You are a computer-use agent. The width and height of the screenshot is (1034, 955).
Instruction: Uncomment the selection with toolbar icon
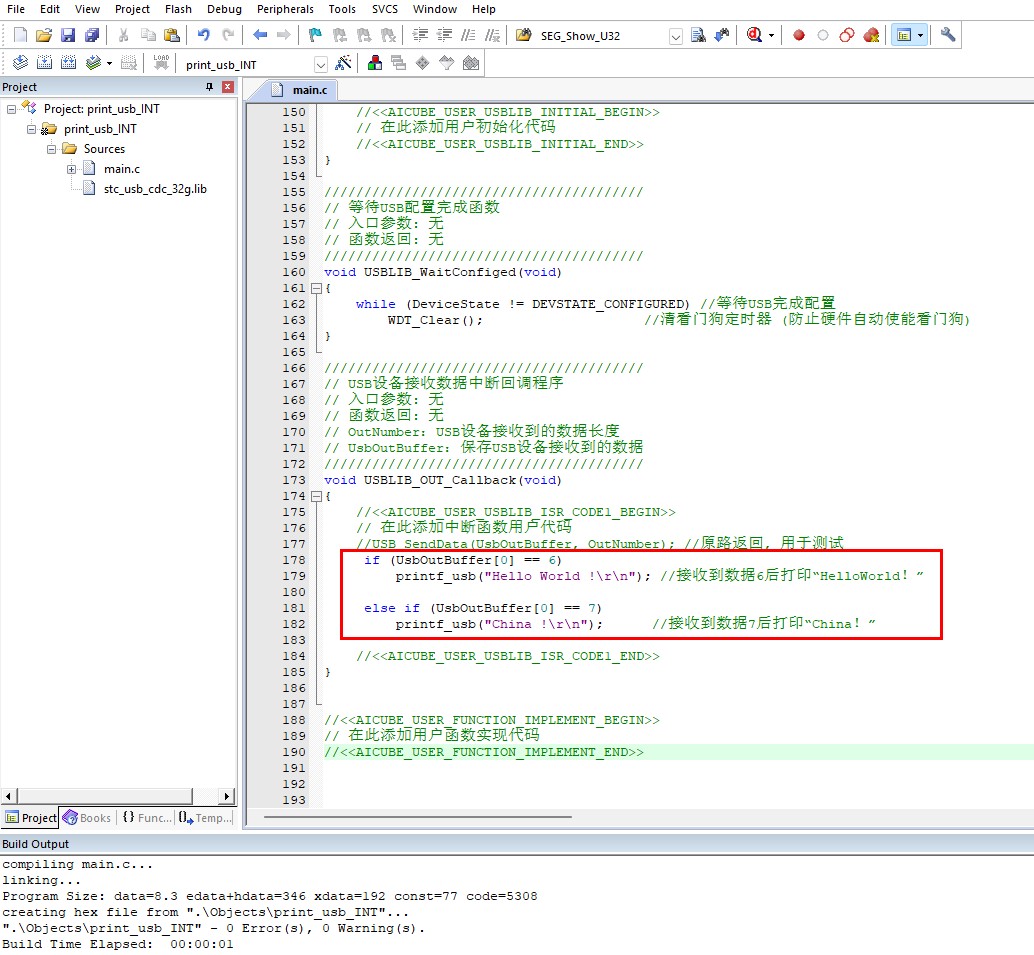[492, 35]
